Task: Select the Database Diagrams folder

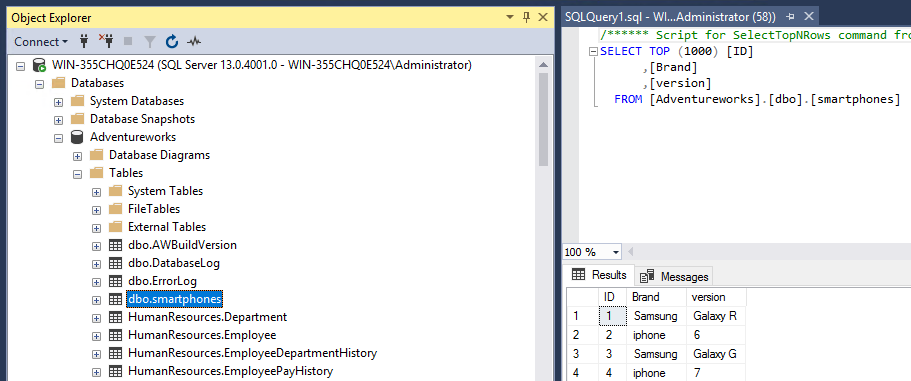Action: [x=159, y=155]
